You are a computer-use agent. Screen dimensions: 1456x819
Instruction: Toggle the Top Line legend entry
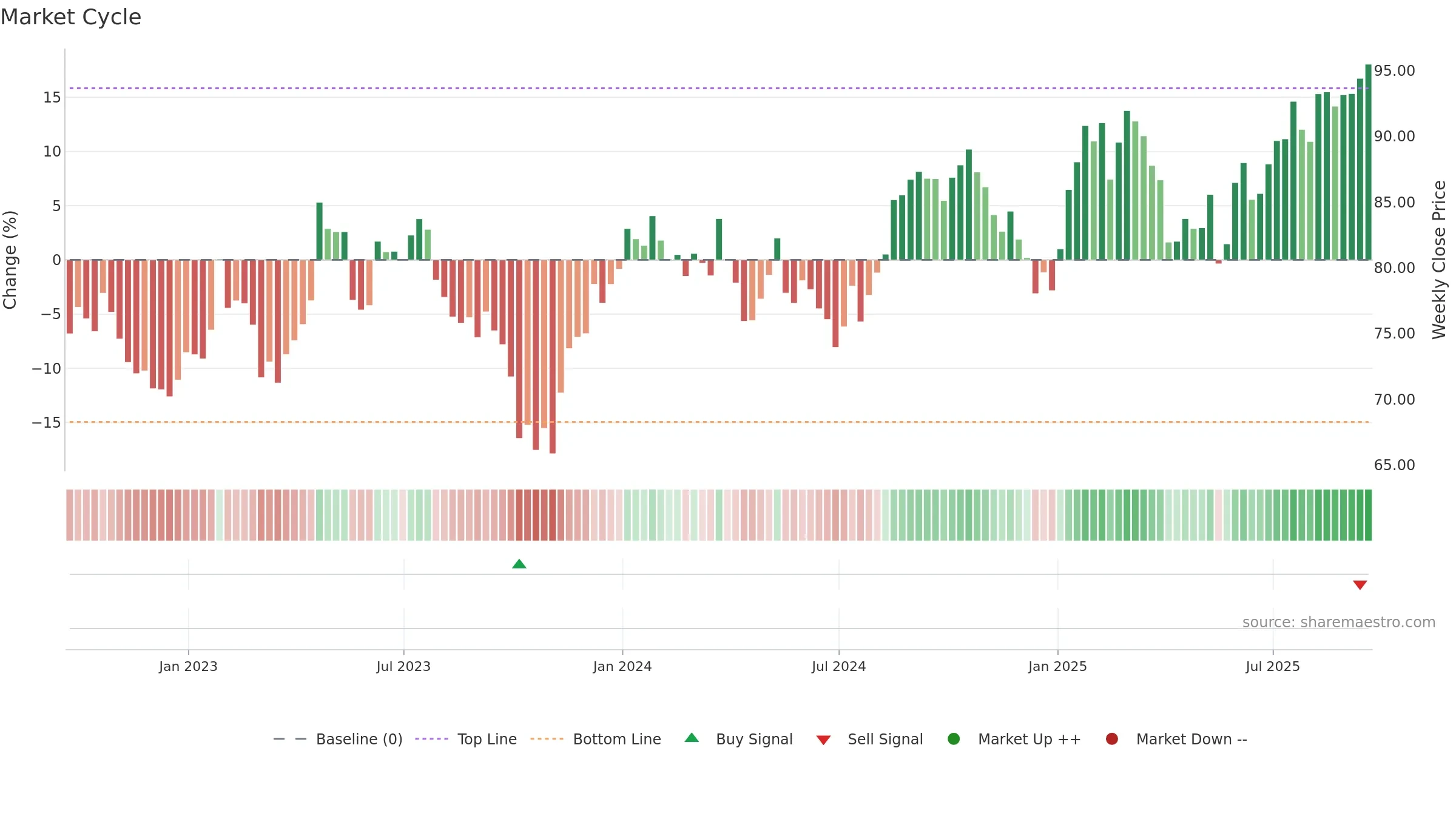point(466,739)
